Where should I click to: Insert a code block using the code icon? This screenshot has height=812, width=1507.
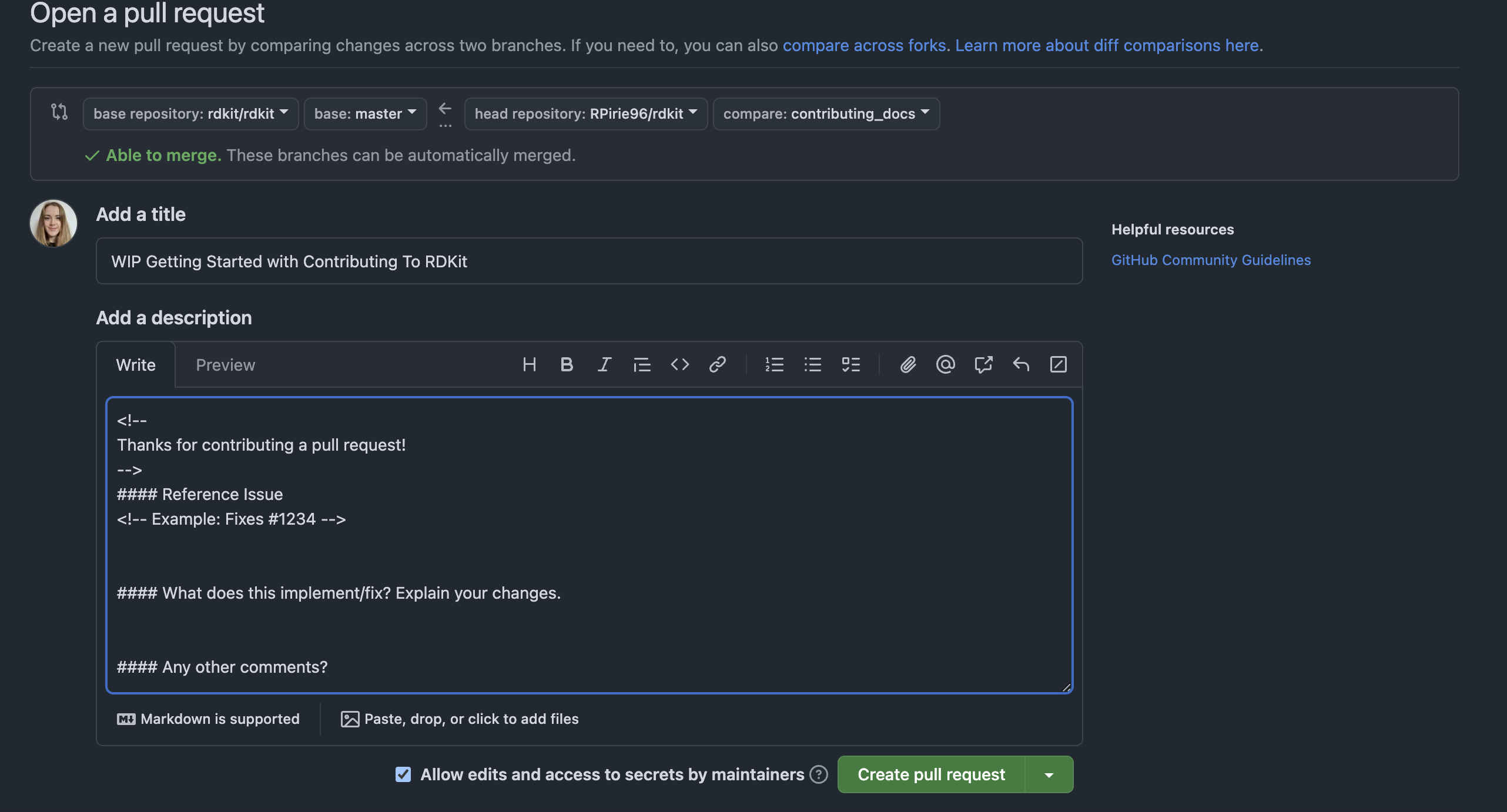pyautogui.click(x=679, y=365)
